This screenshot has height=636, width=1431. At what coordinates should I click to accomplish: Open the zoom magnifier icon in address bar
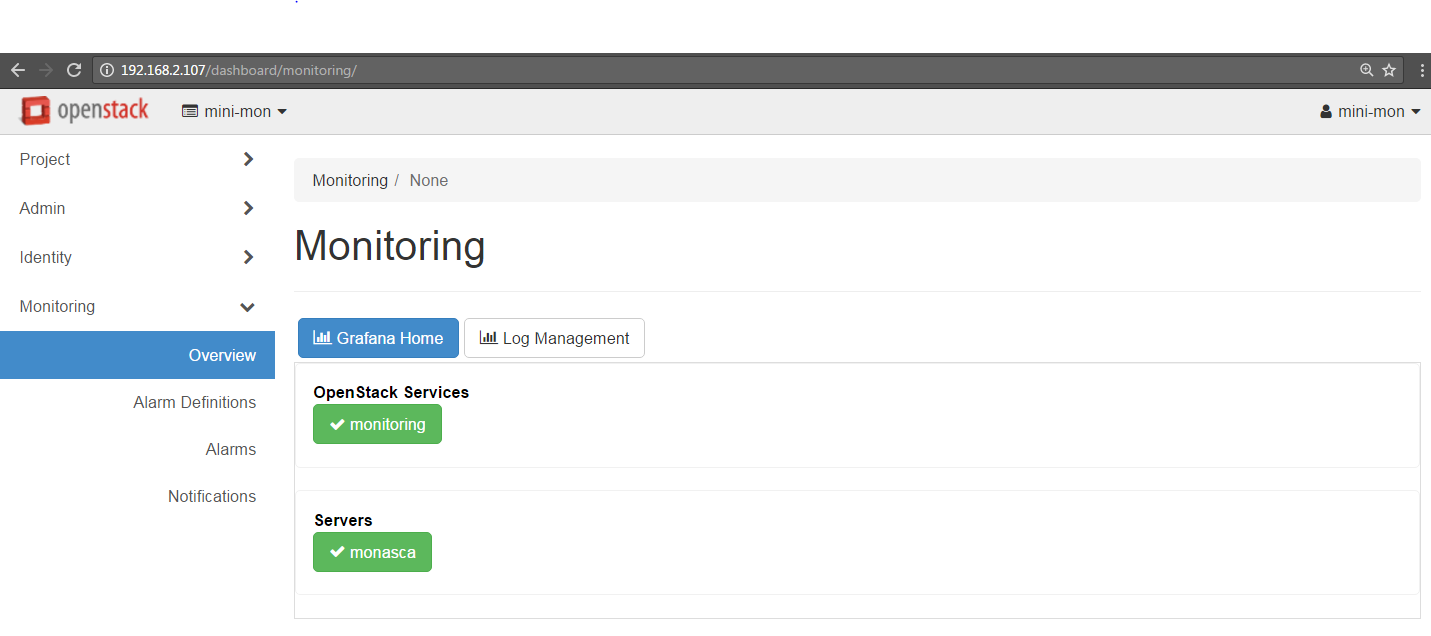point(1367,70)
